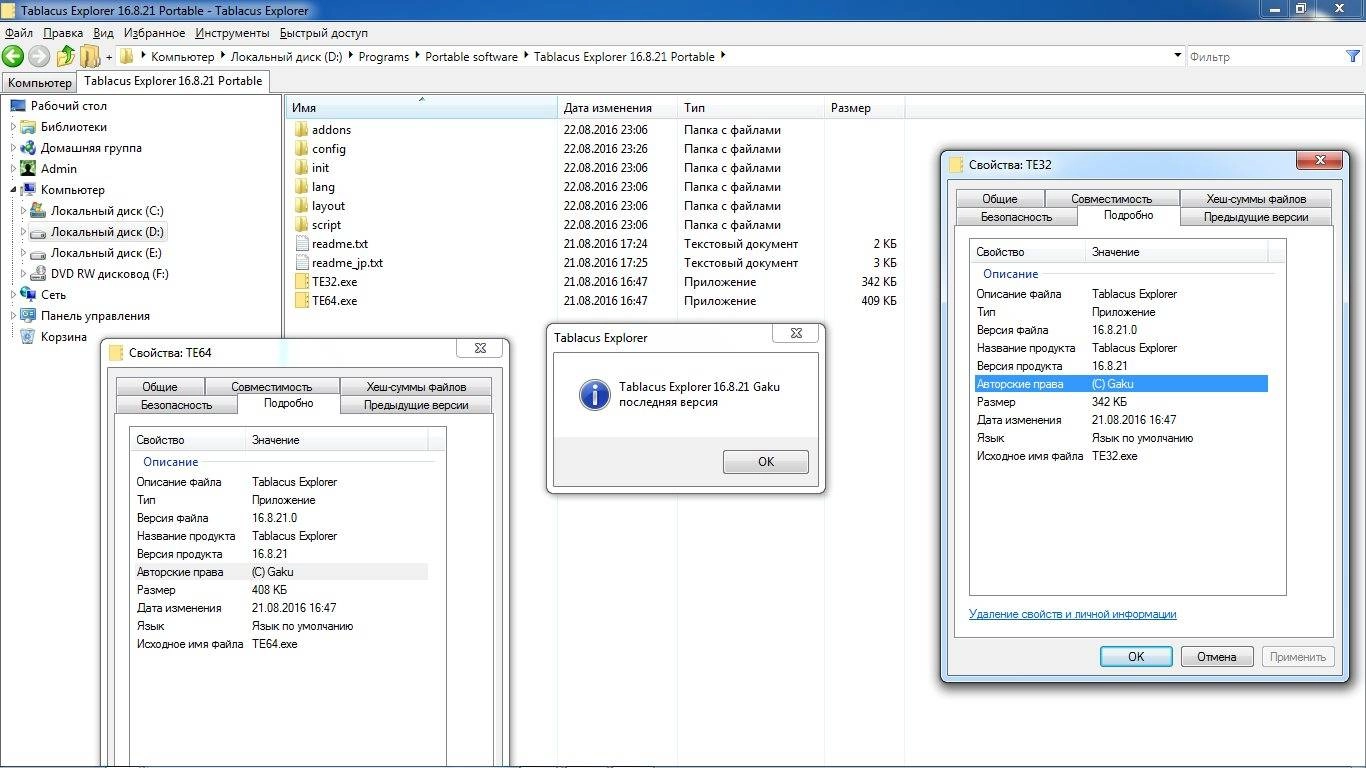Click the Фильтр filter input field
Image resolution: width=1366 pixels, height=768 pixels.
coord(1264,56)
